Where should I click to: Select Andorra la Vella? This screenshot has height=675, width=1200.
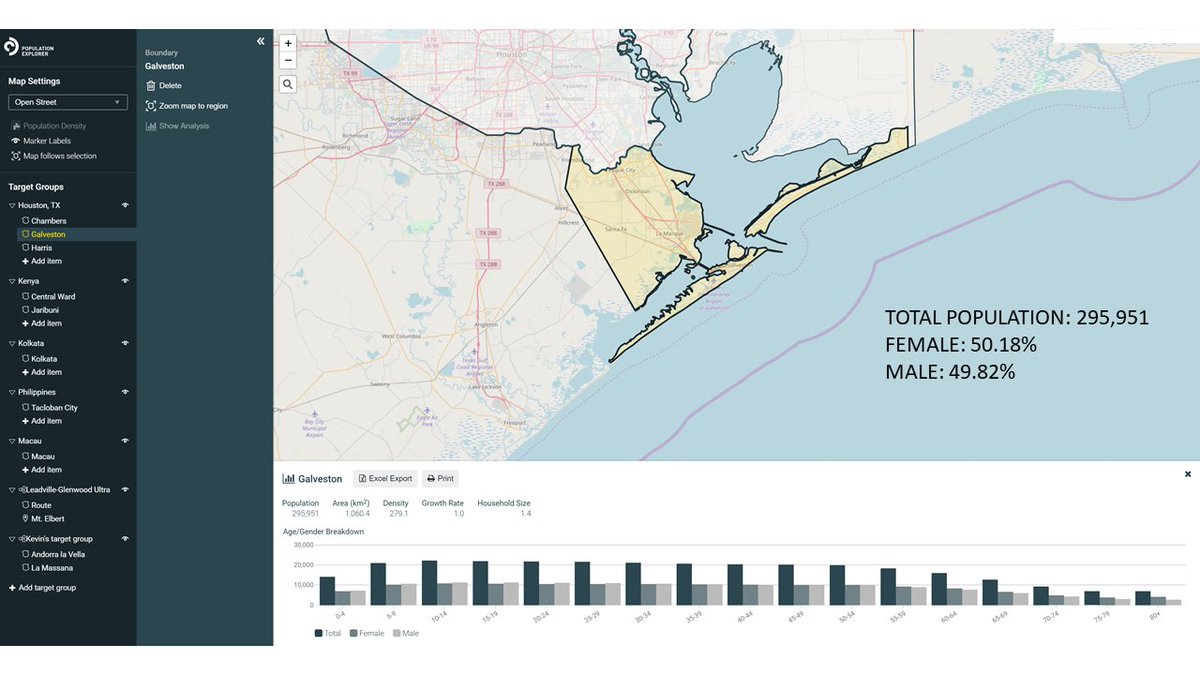(51, 555)
